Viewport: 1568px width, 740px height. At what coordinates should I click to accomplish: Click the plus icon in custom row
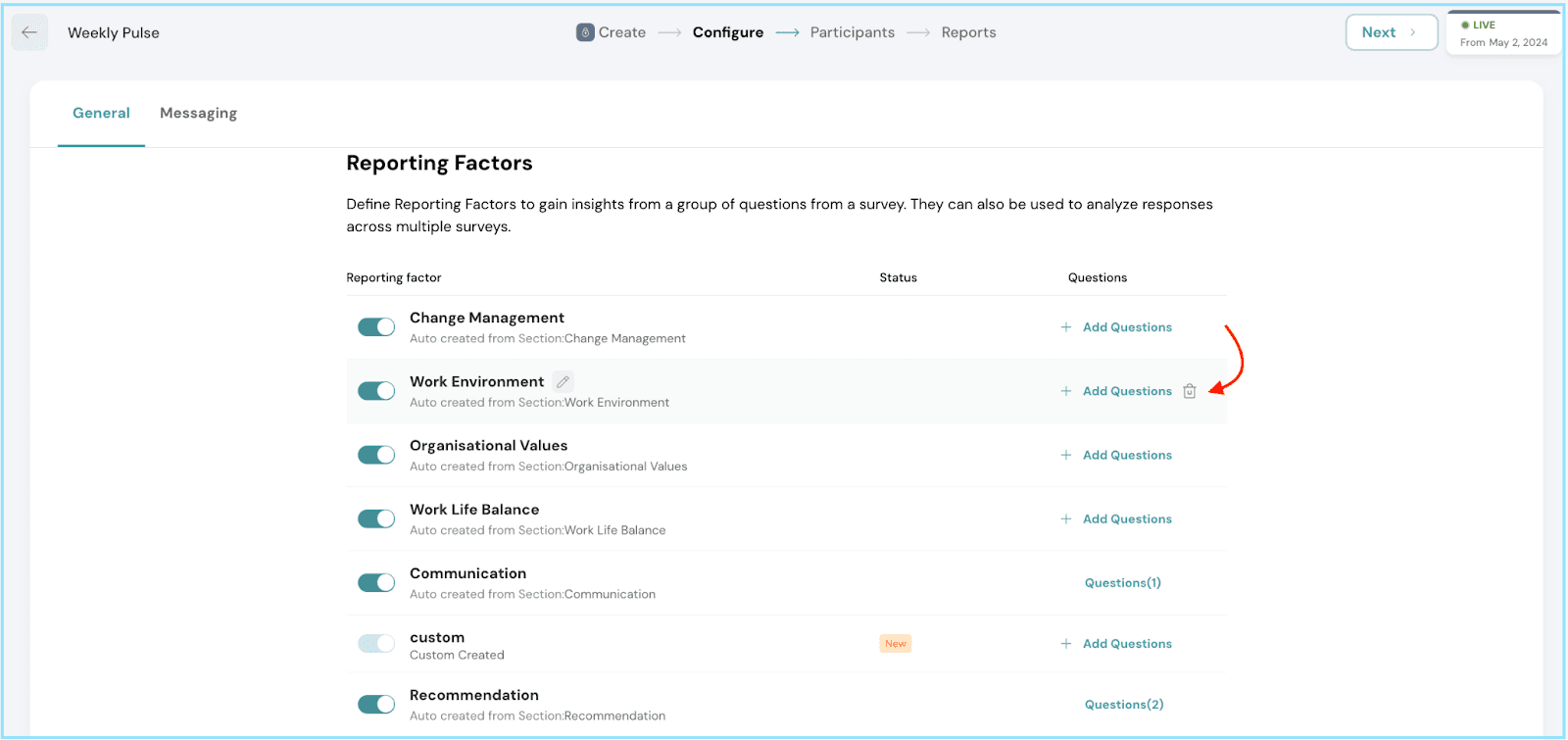point(1065,644)
